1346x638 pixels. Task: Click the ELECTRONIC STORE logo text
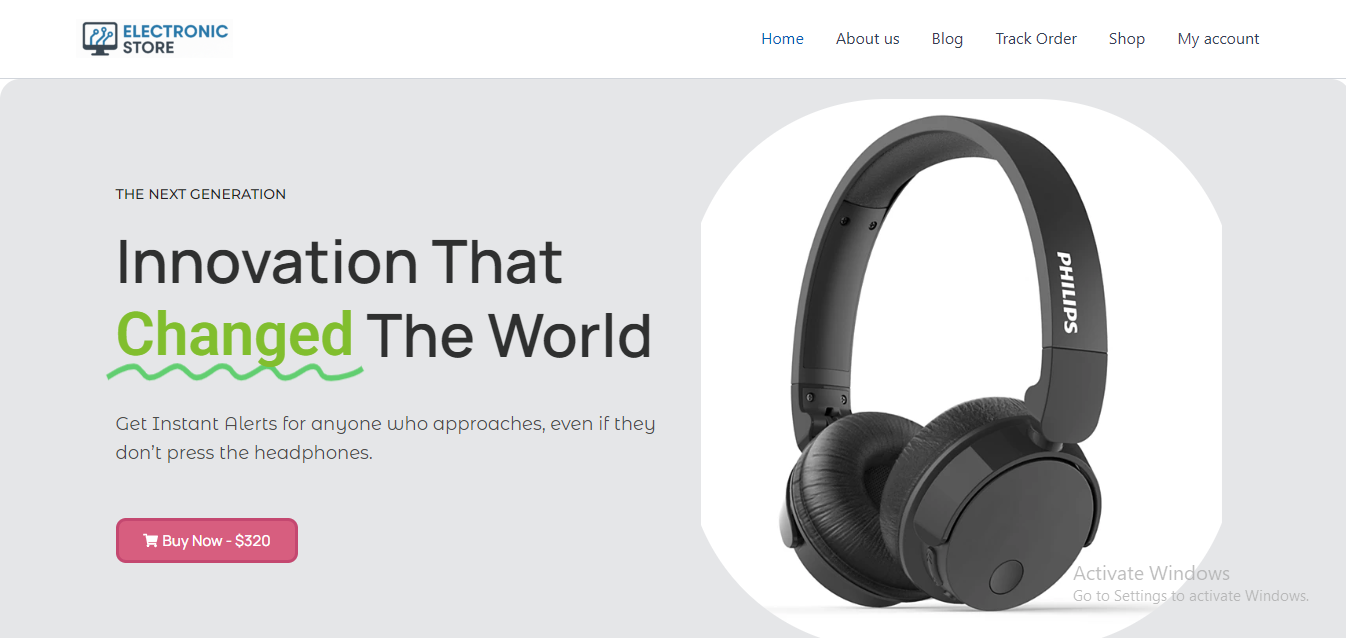point(175,39)
